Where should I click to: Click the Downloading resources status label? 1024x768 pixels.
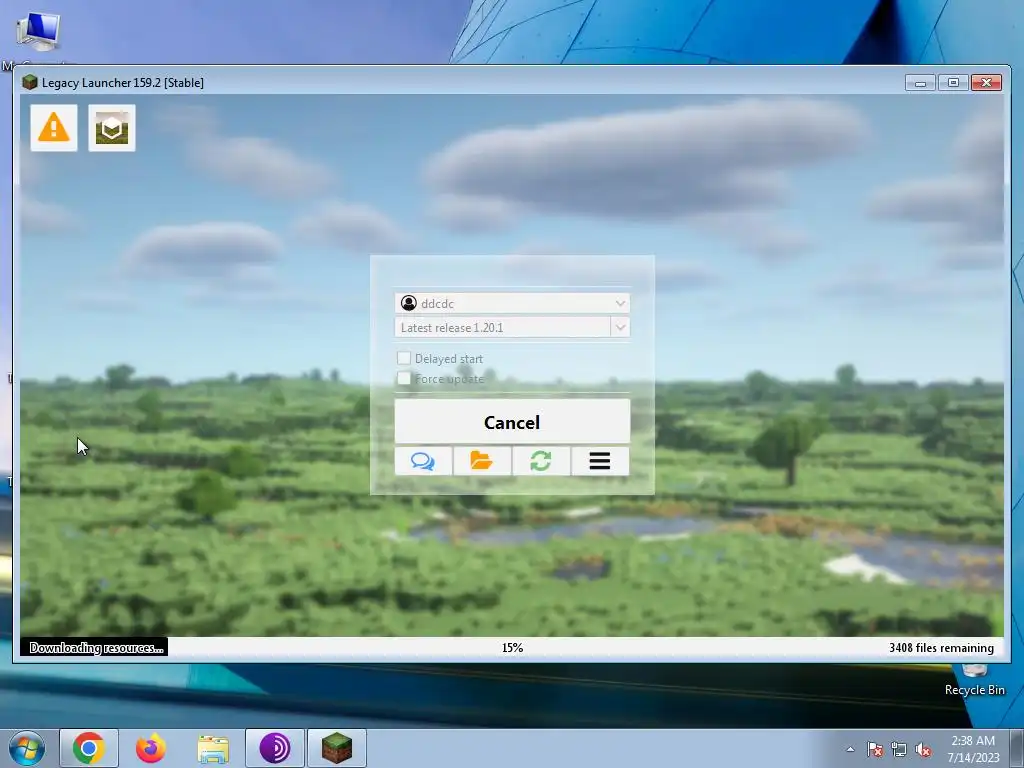point(96,647)
